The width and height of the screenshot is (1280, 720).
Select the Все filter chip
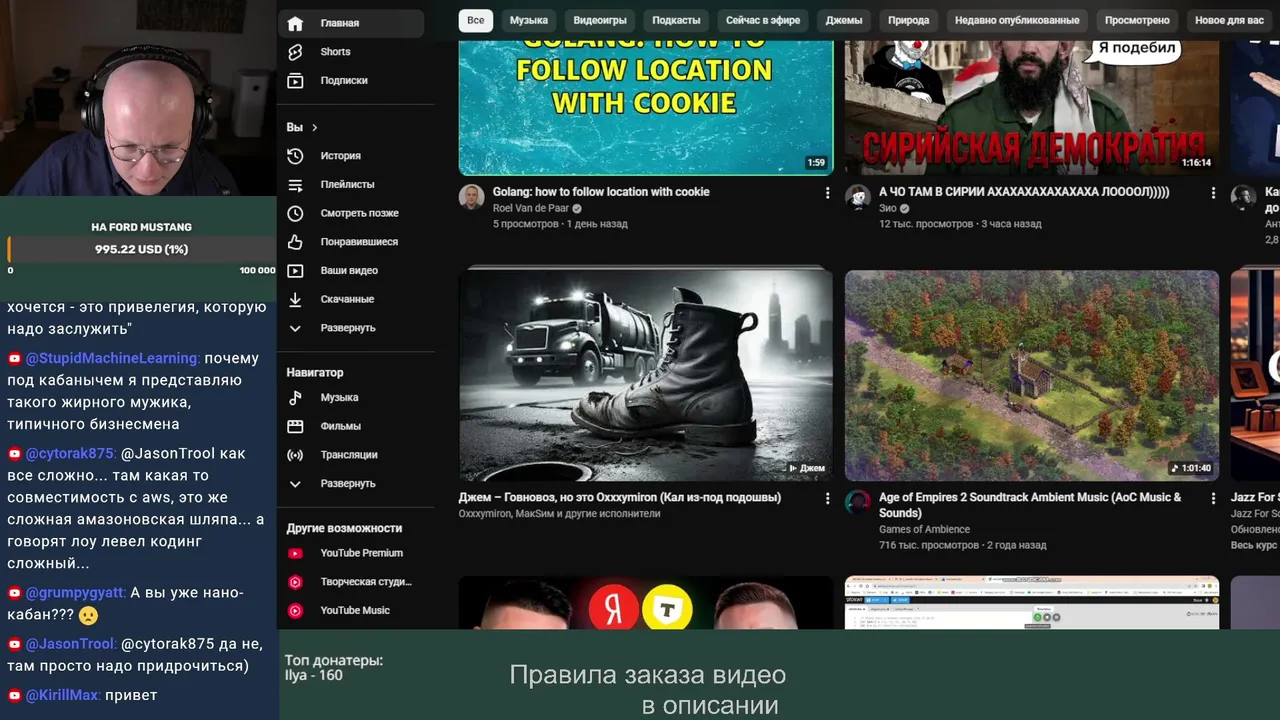[476, 20]
